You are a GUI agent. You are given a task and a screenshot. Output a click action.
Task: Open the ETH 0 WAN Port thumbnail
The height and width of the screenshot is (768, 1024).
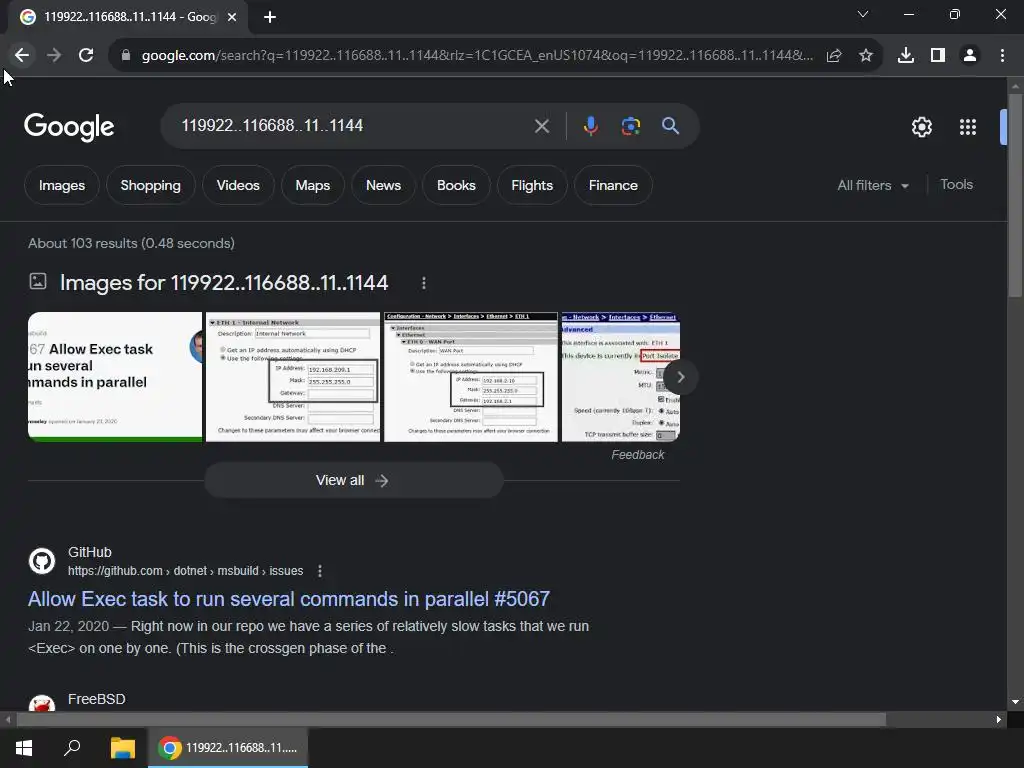coord(471,377)
